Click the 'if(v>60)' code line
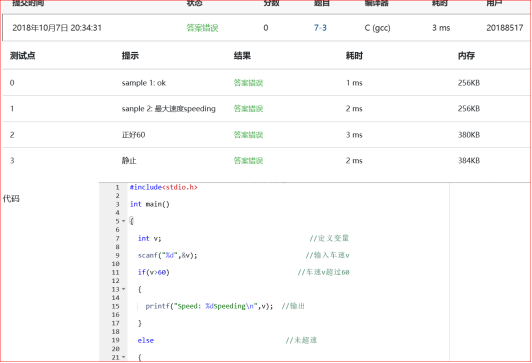Viewport: 532px width, 363px height. coord(153,272)
